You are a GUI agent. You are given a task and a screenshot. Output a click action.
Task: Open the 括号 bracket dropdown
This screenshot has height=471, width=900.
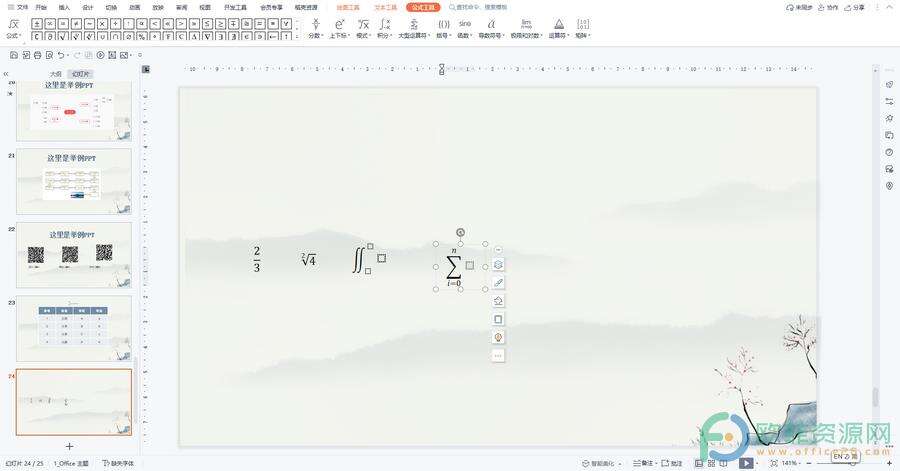pos(443,29)
